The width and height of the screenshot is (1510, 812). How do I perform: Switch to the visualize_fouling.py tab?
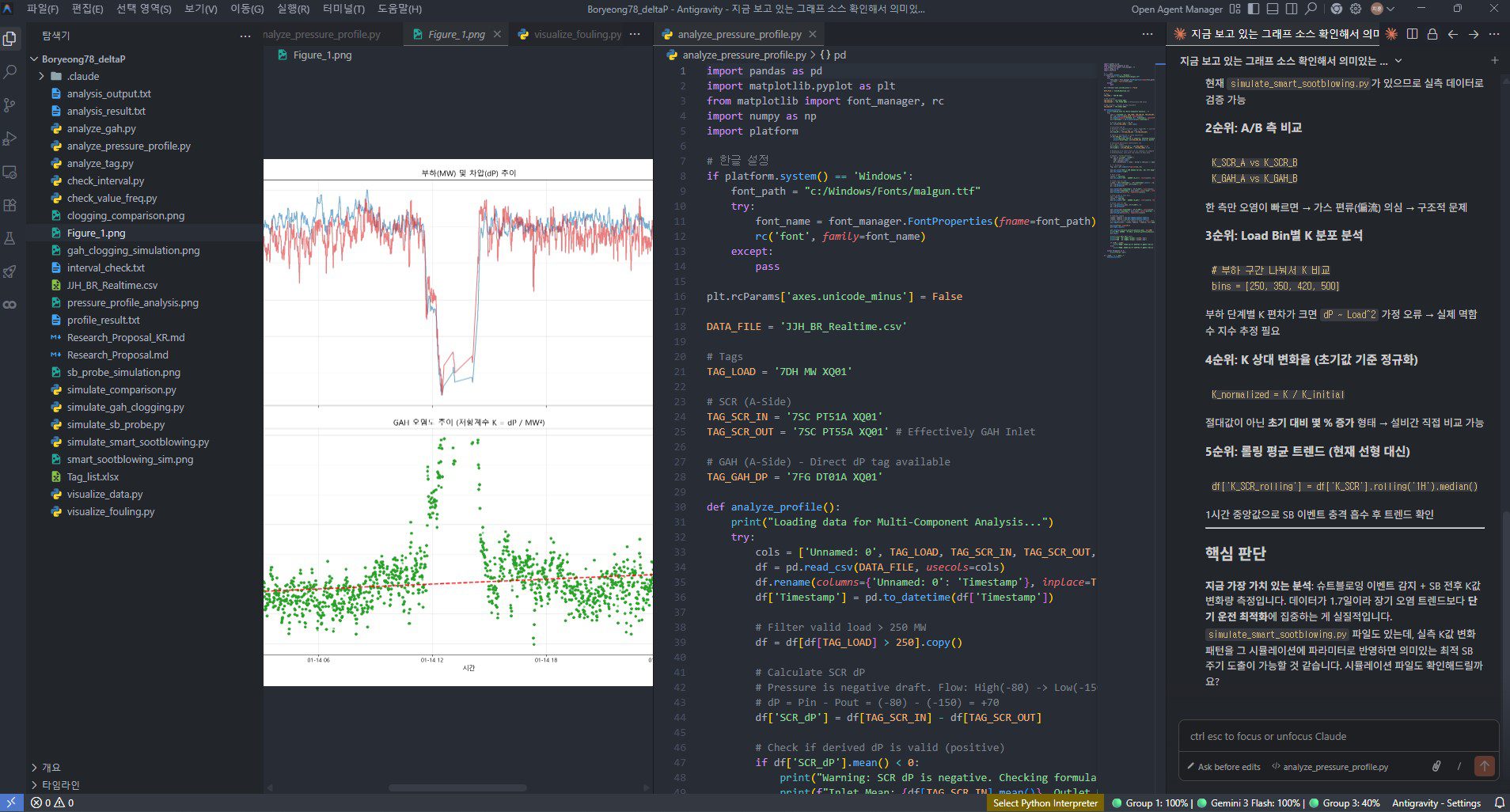(x=577, y=34)
